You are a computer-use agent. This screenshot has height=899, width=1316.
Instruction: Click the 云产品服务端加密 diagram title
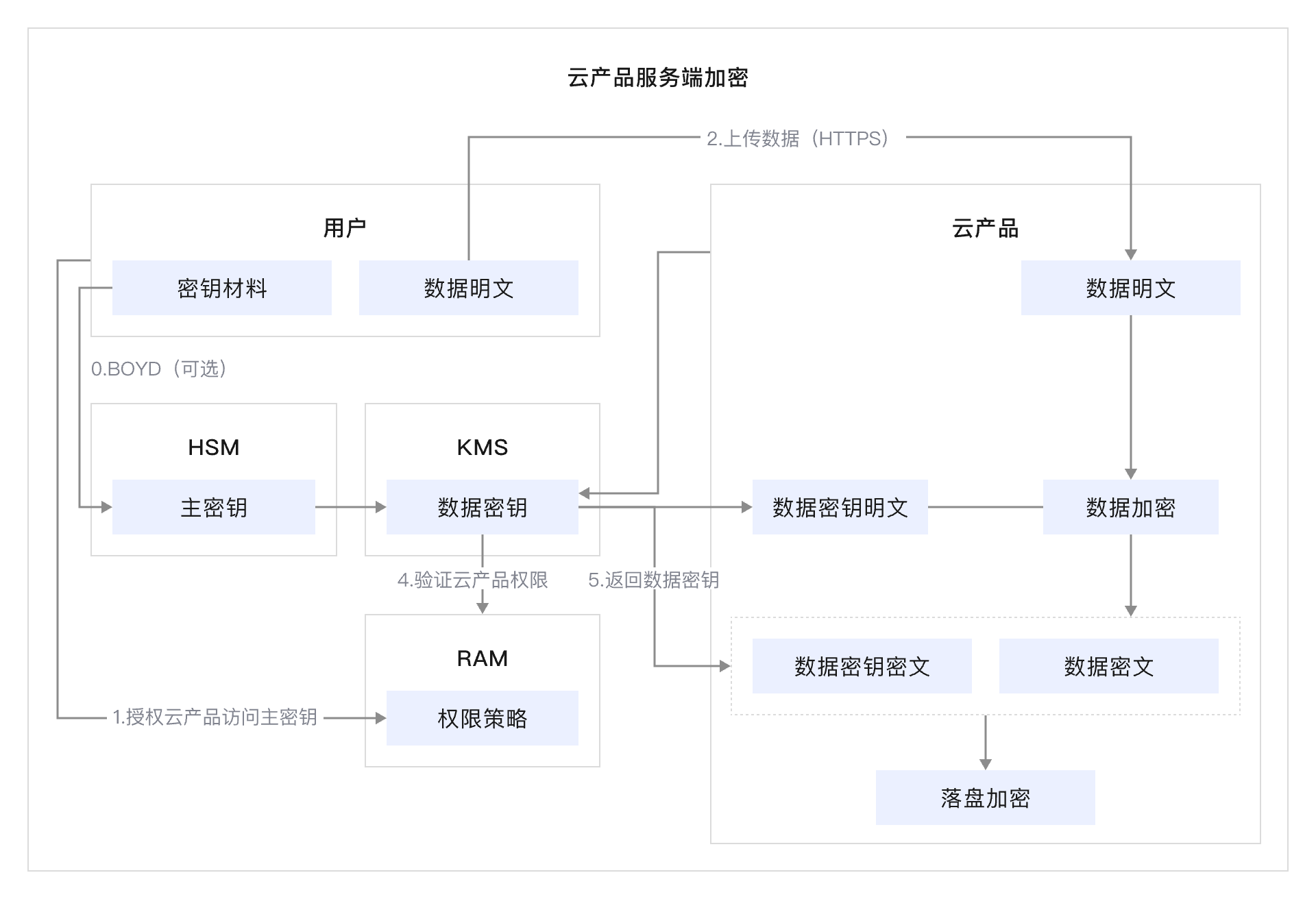coord(657,77)
